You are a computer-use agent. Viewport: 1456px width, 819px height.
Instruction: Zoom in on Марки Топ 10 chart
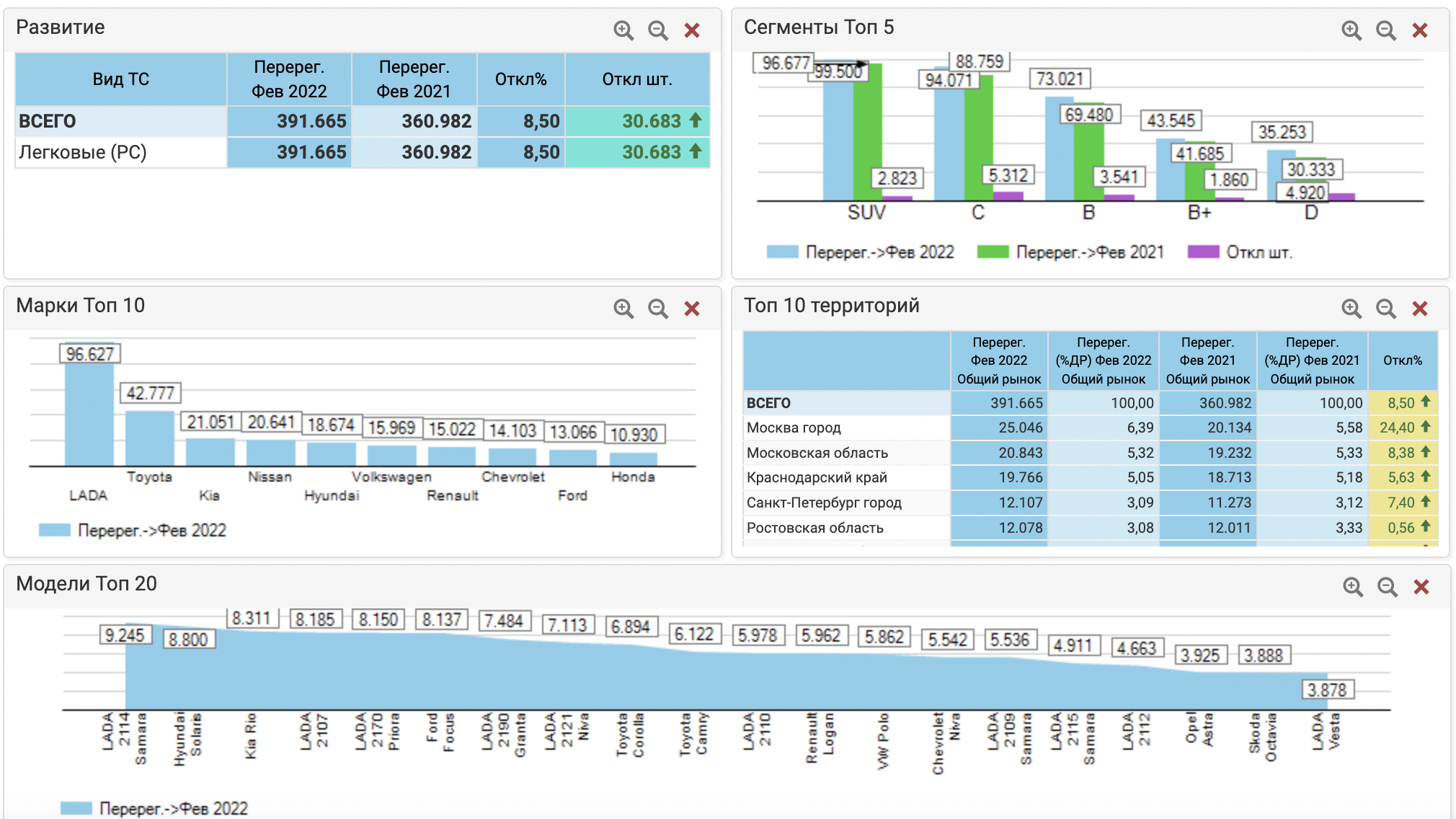tap(623, 309)
